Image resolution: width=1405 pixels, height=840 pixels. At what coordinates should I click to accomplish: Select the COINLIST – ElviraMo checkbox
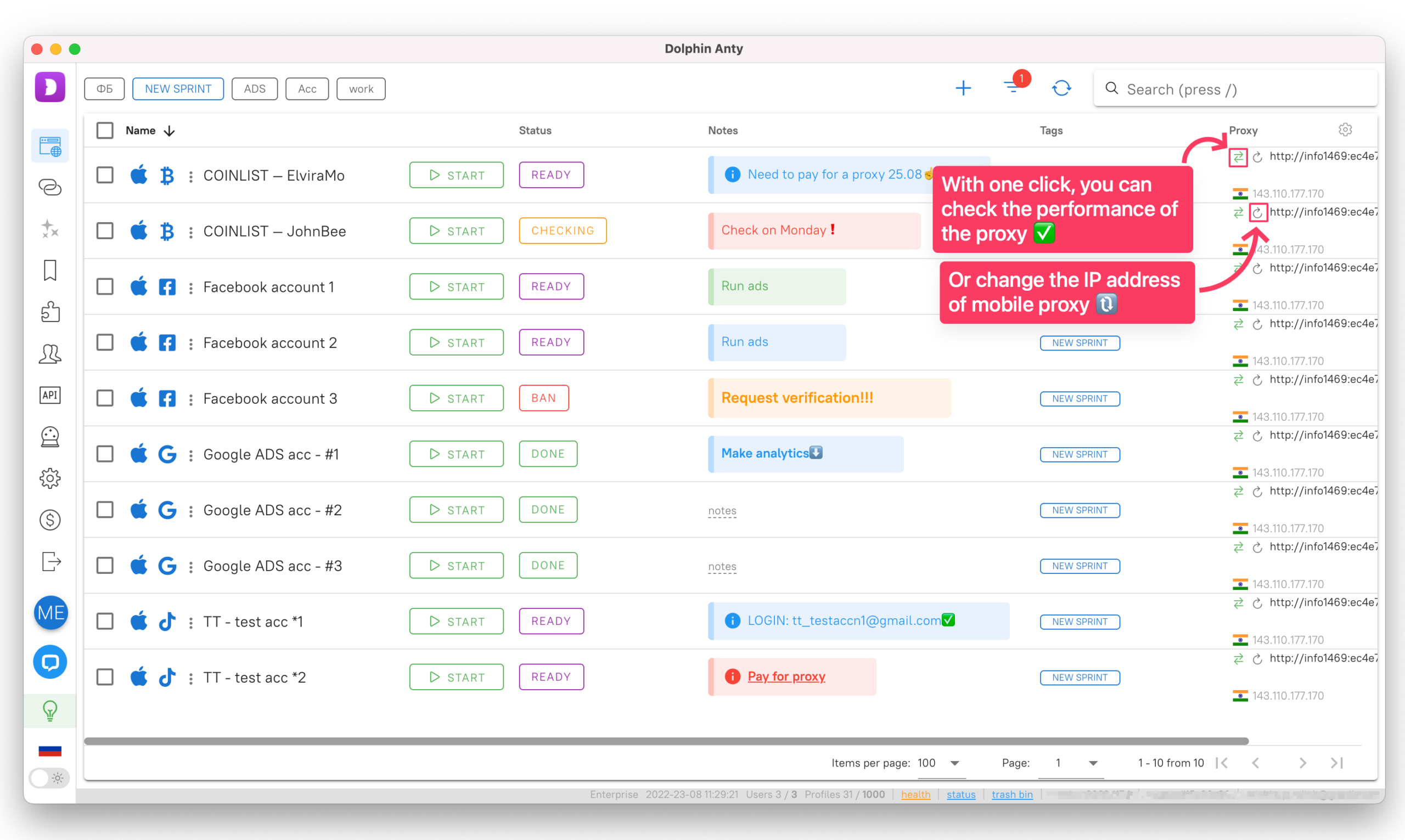click(x=105, y=175)
